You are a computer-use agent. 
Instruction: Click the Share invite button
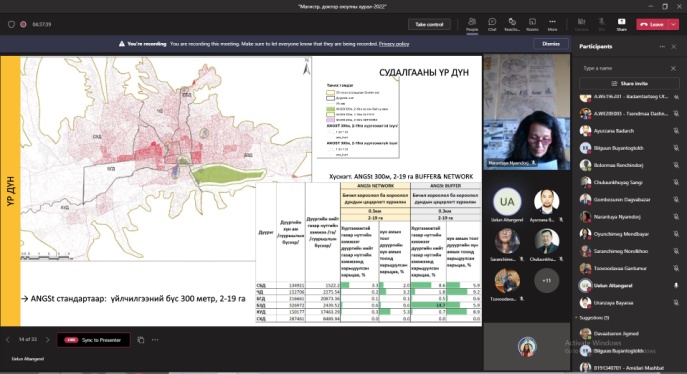coord(629,83)
